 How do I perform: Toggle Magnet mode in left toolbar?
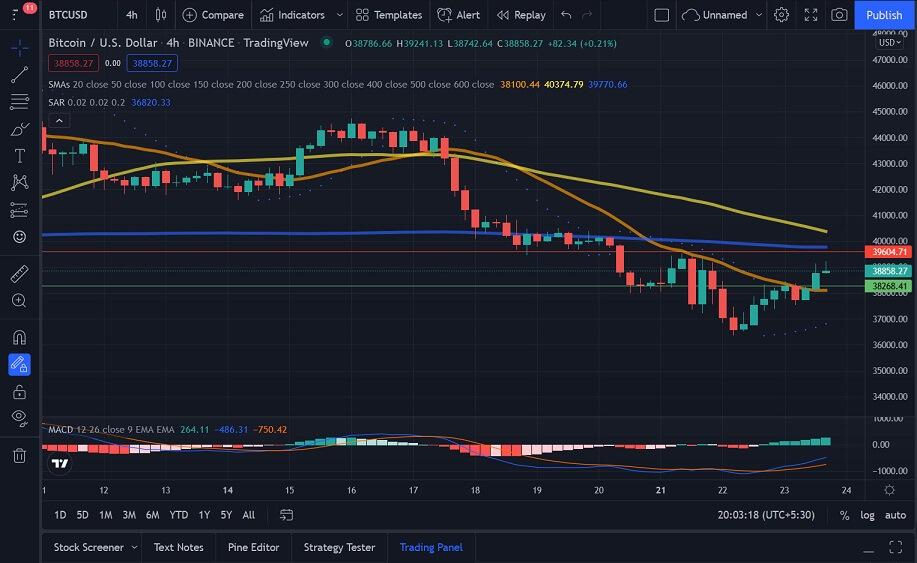tap(19, 337)
